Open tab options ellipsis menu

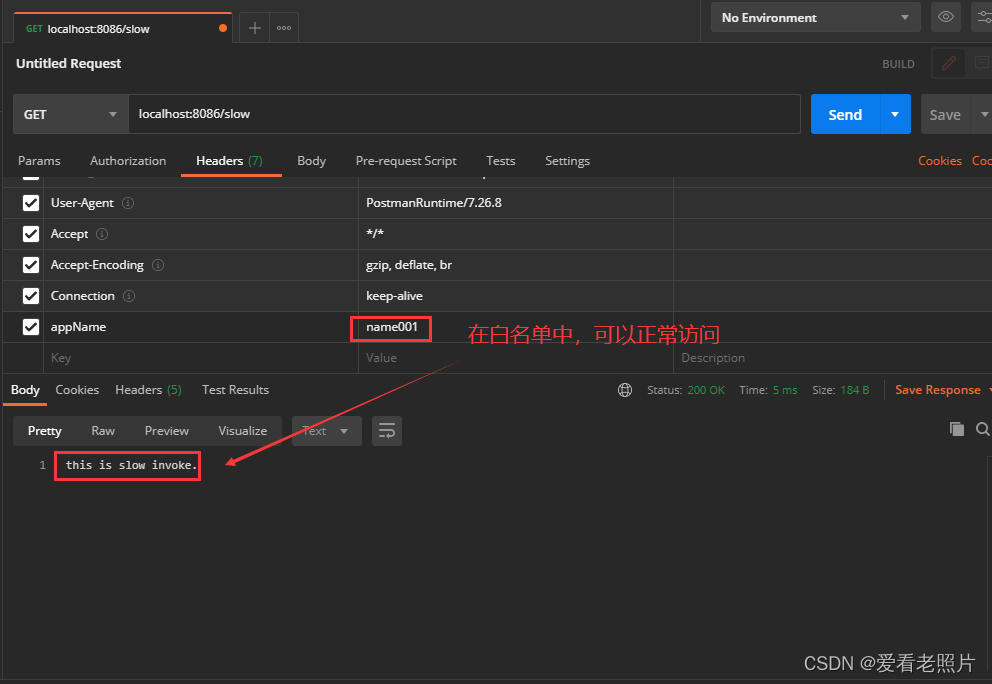point(284,28)
